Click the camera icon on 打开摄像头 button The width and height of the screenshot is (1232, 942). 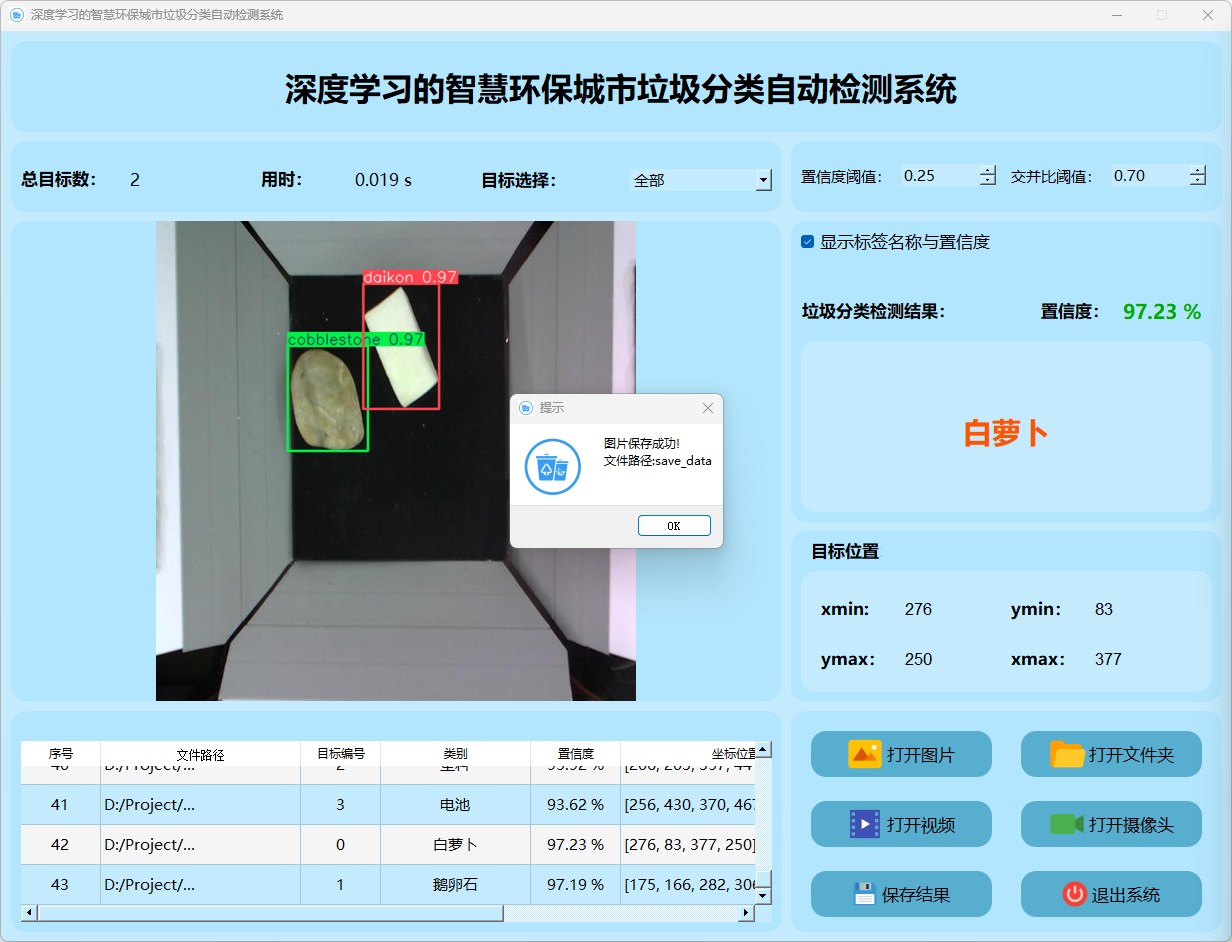coord(1067,824)
